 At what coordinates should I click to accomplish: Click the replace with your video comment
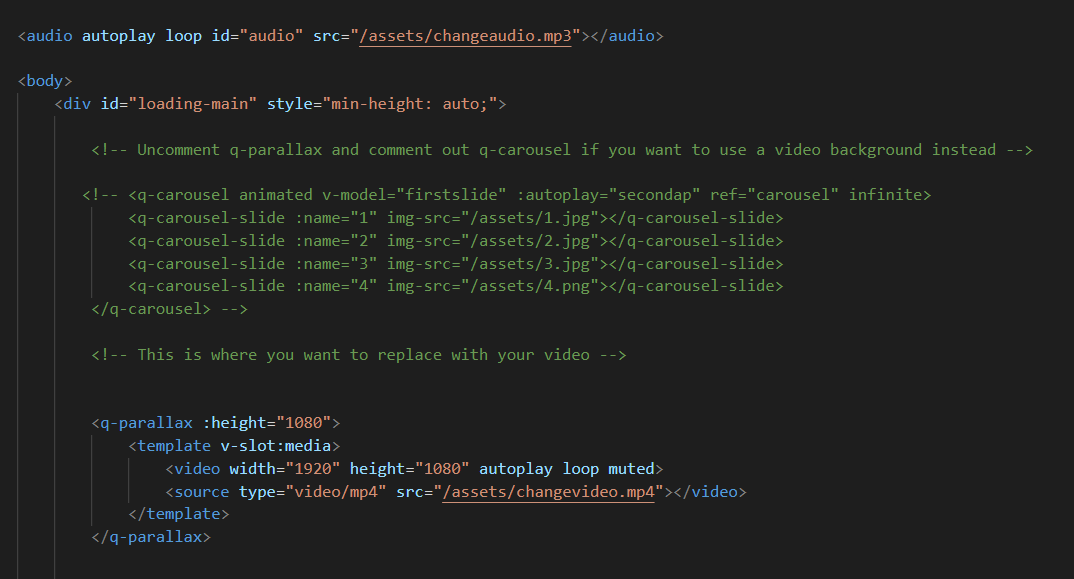pos(360,354)
